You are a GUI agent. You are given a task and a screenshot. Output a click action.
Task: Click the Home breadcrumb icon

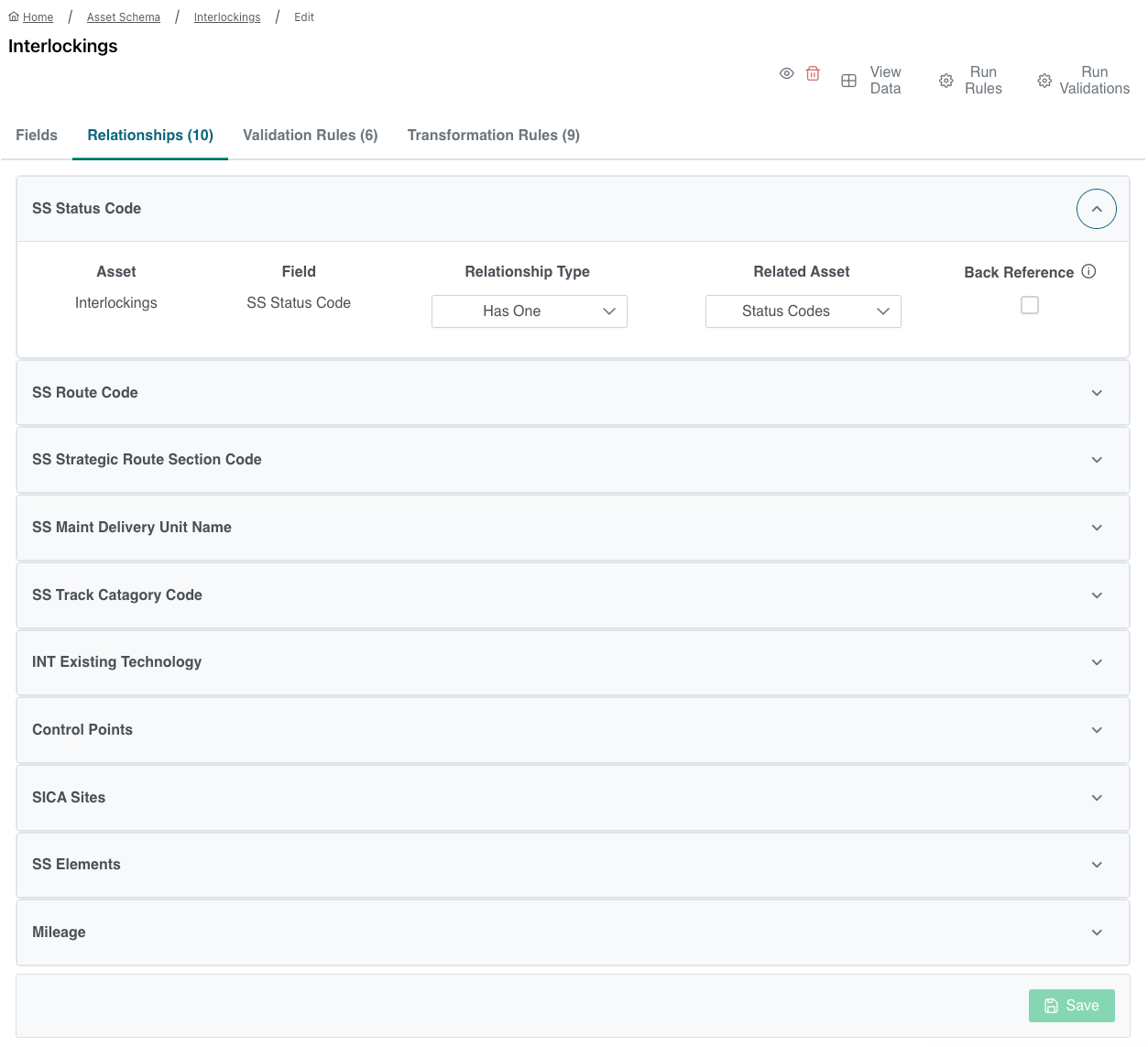click(14, 17)
